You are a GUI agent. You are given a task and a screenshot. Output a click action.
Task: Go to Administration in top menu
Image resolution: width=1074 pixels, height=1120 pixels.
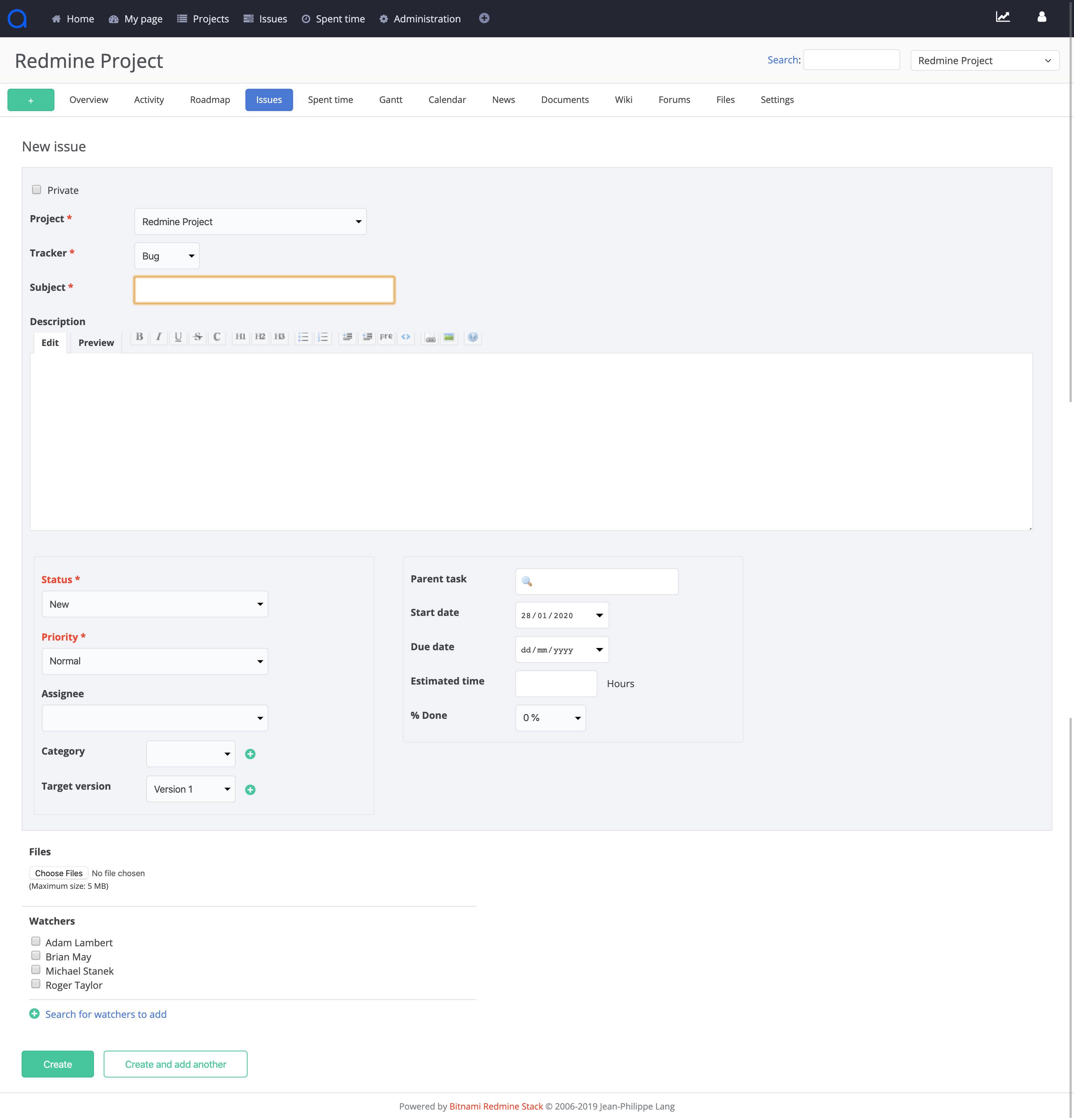pos(420,18)
